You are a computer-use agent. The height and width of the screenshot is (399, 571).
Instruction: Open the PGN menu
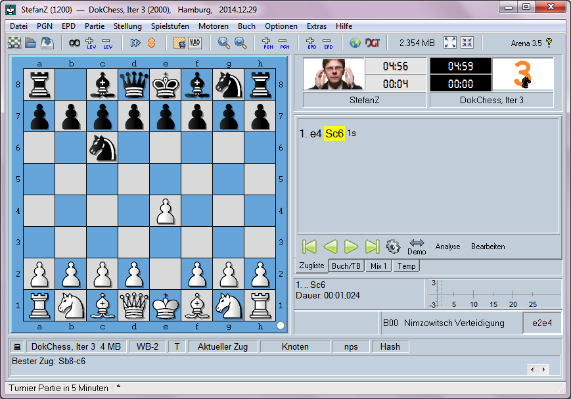pyautogui.click(x=44, y=26)
